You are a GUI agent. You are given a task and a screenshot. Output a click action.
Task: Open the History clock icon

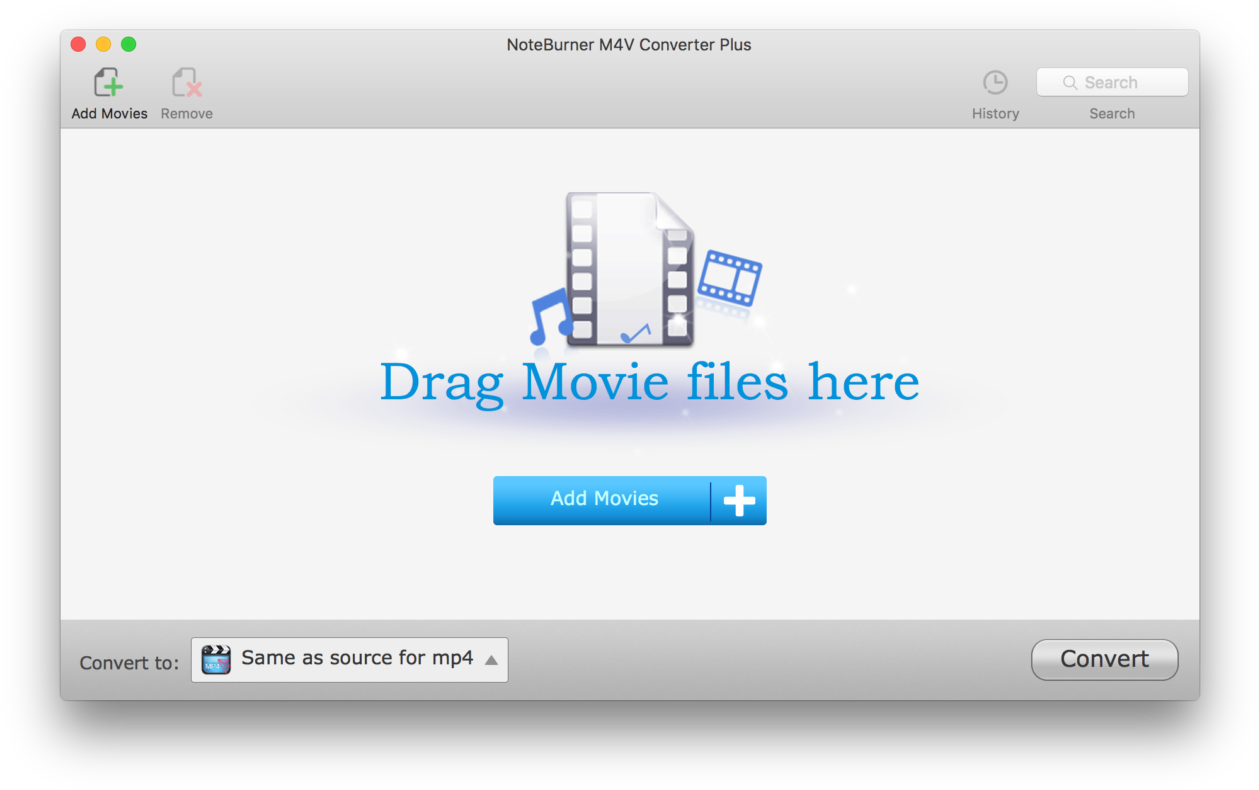pos(995,83)
